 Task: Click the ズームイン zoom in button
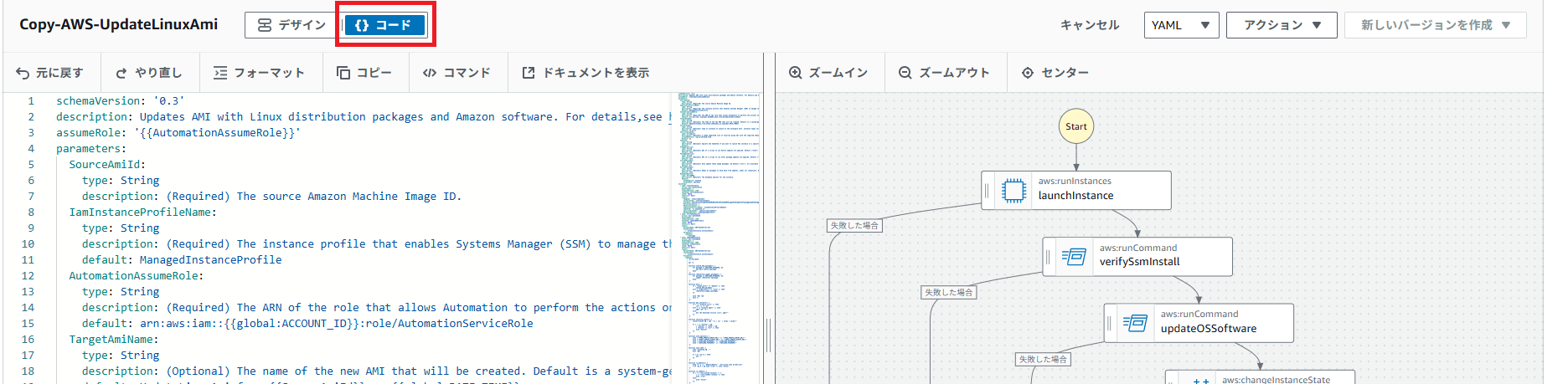pos(828,73)
